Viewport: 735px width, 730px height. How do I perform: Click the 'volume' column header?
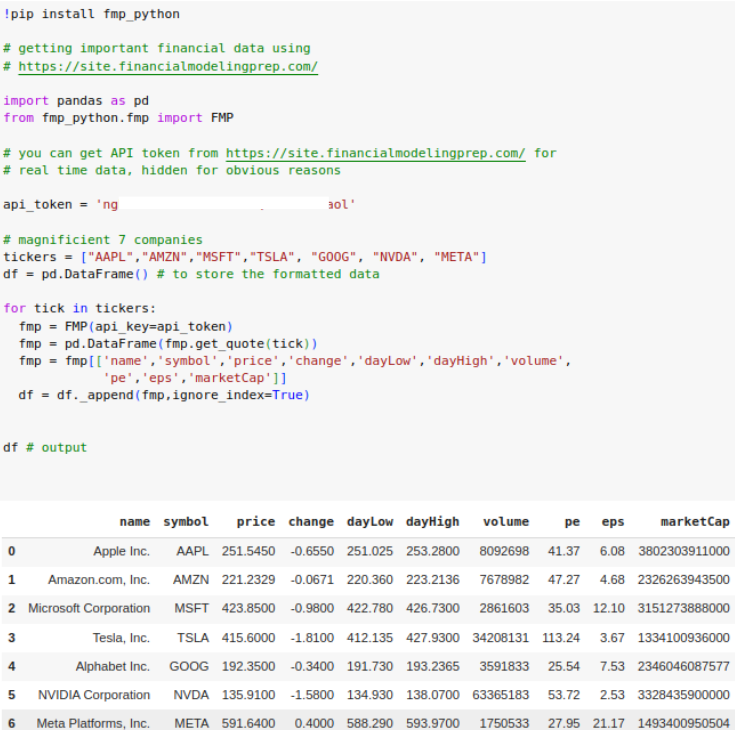click(x=506, y=521)
